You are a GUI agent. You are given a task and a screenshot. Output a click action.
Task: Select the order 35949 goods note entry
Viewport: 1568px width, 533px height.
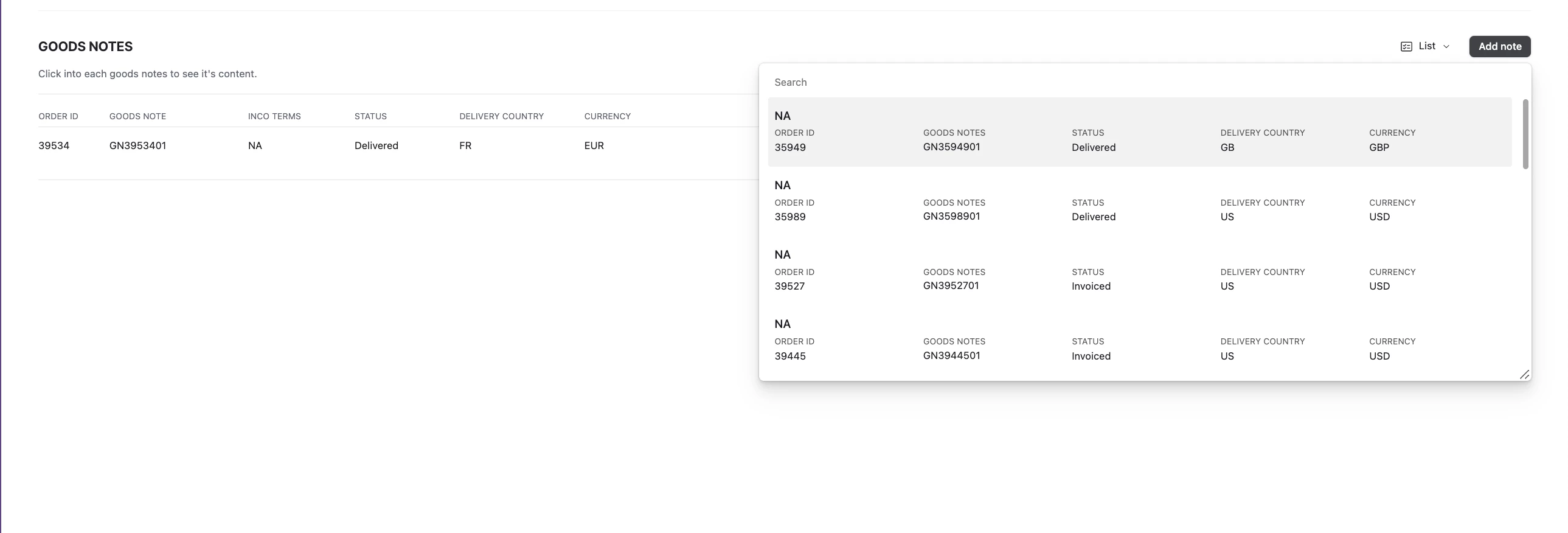1139,131
